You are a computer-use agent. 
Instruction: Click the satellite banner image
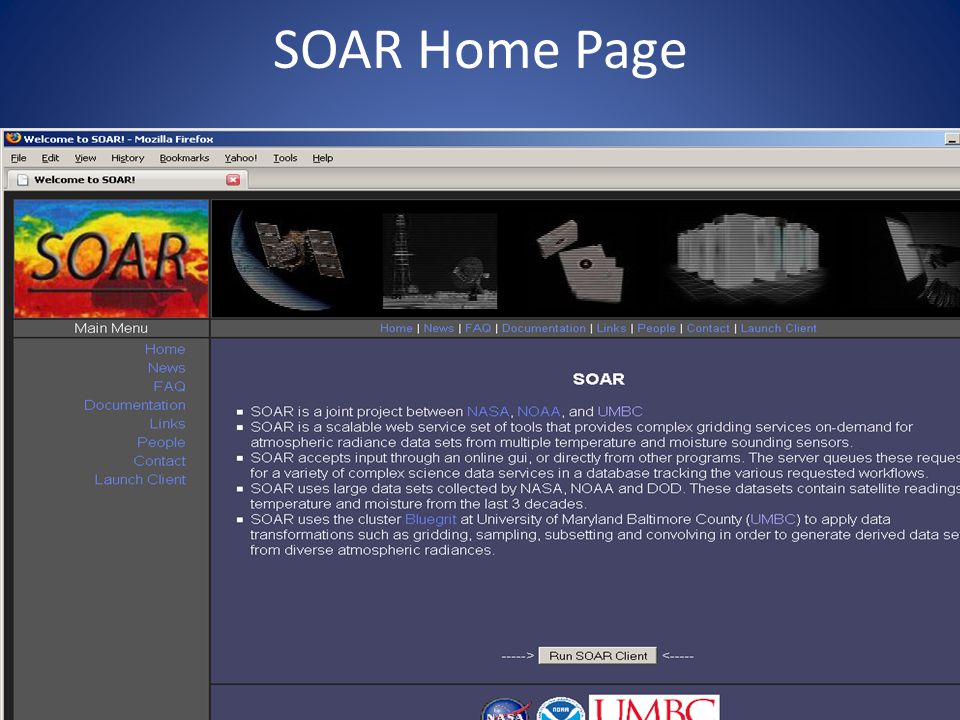[288, 258]
